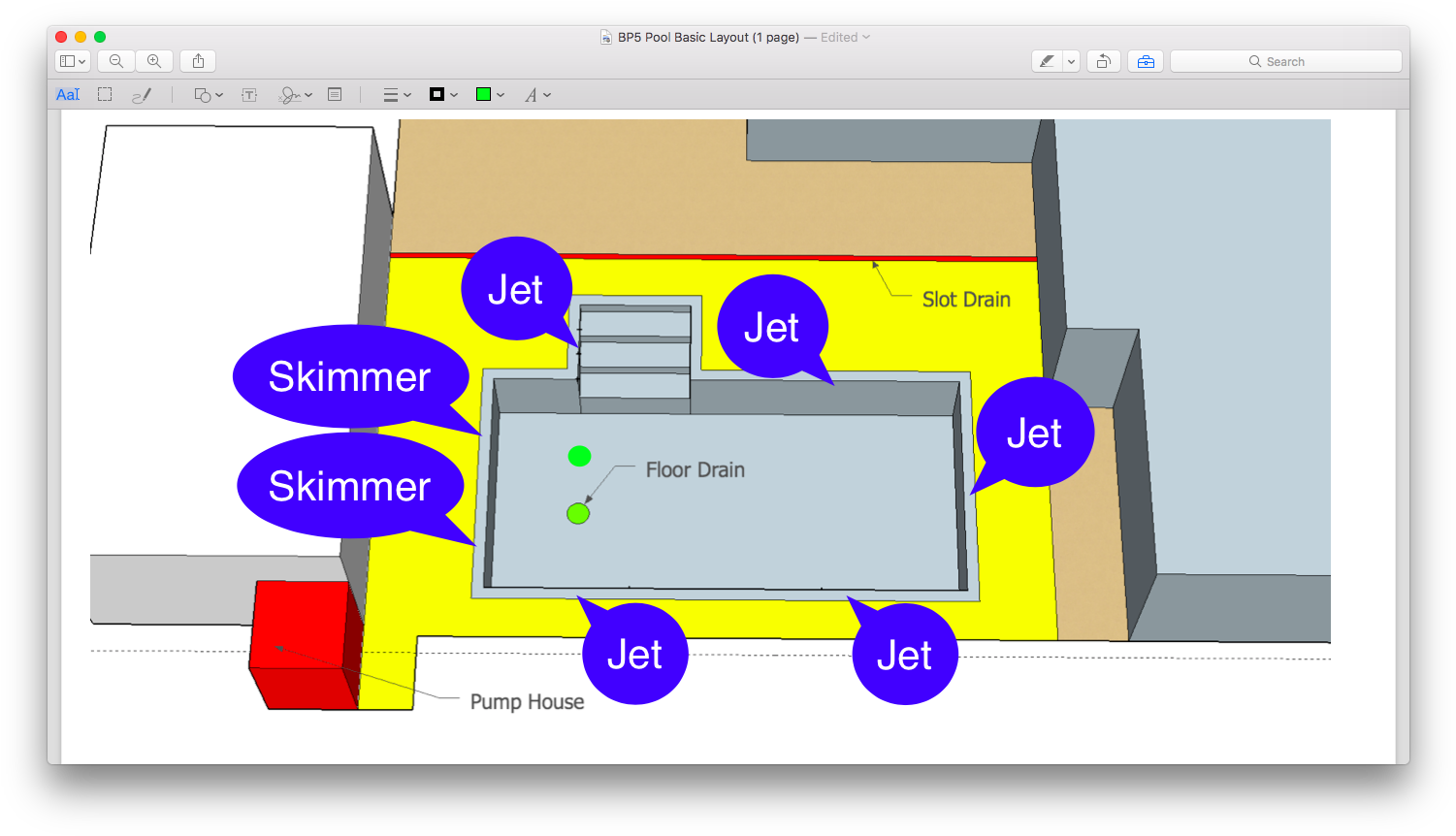Click the zoom out magnifier button
The height and width of the screenshot is (836, 1456).
click(116, 61)
